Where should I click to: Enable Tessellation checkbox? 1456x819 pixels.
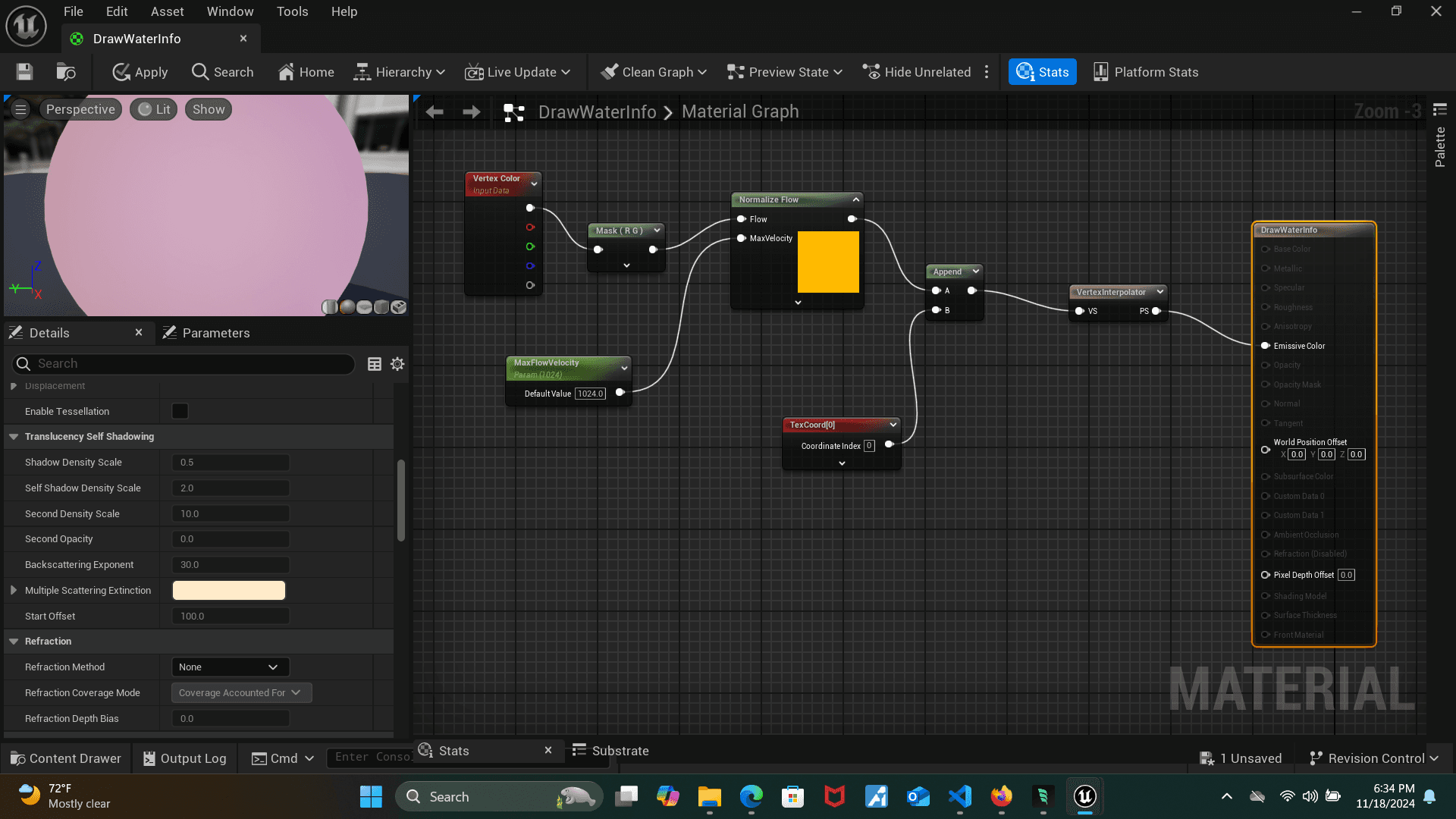tap(180, 411)
